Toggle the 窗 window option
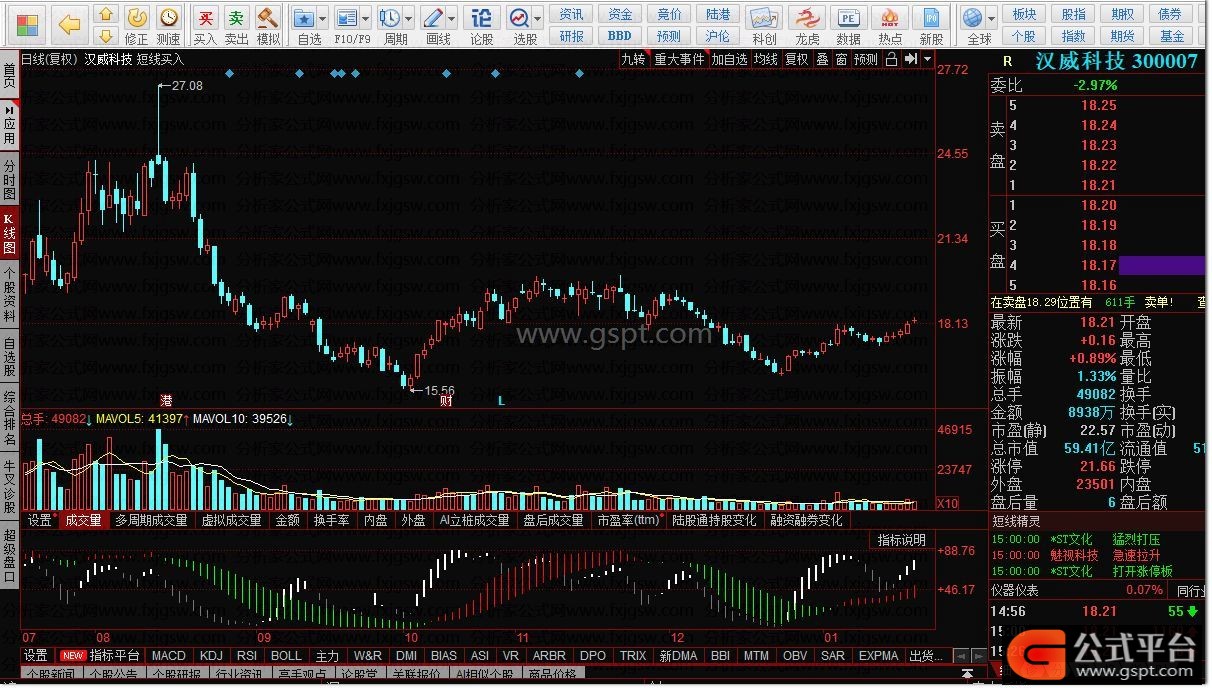 click(x=841, y=59)
